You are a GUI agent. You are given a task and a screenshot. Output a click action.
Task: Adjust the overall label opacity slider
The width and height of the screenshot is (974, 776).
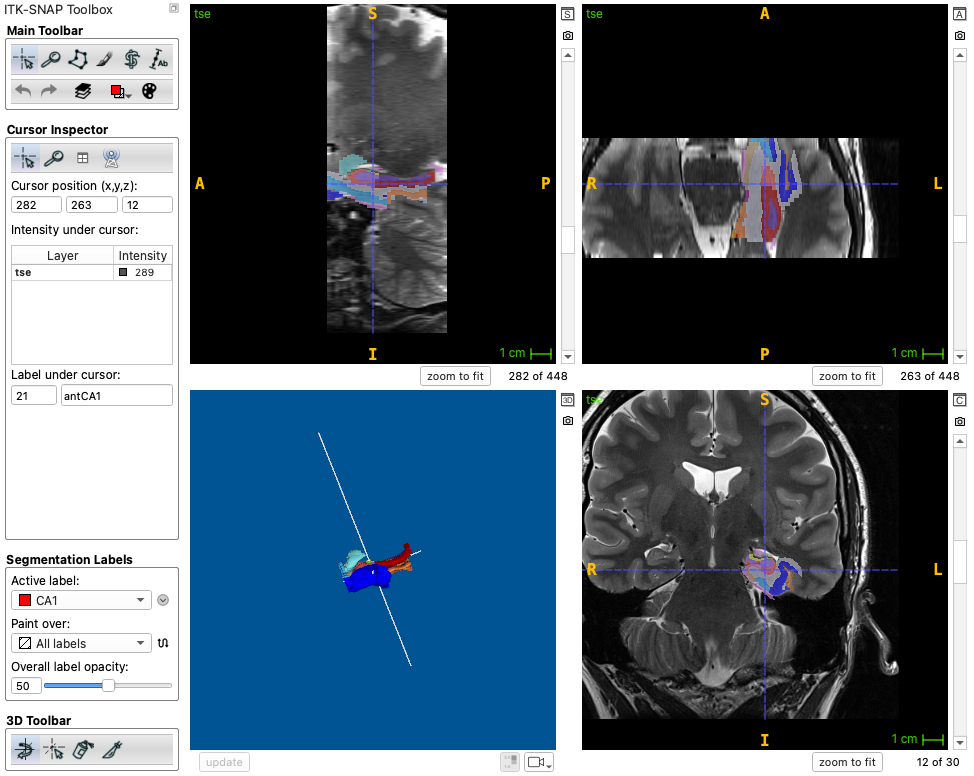pos(108,685)
